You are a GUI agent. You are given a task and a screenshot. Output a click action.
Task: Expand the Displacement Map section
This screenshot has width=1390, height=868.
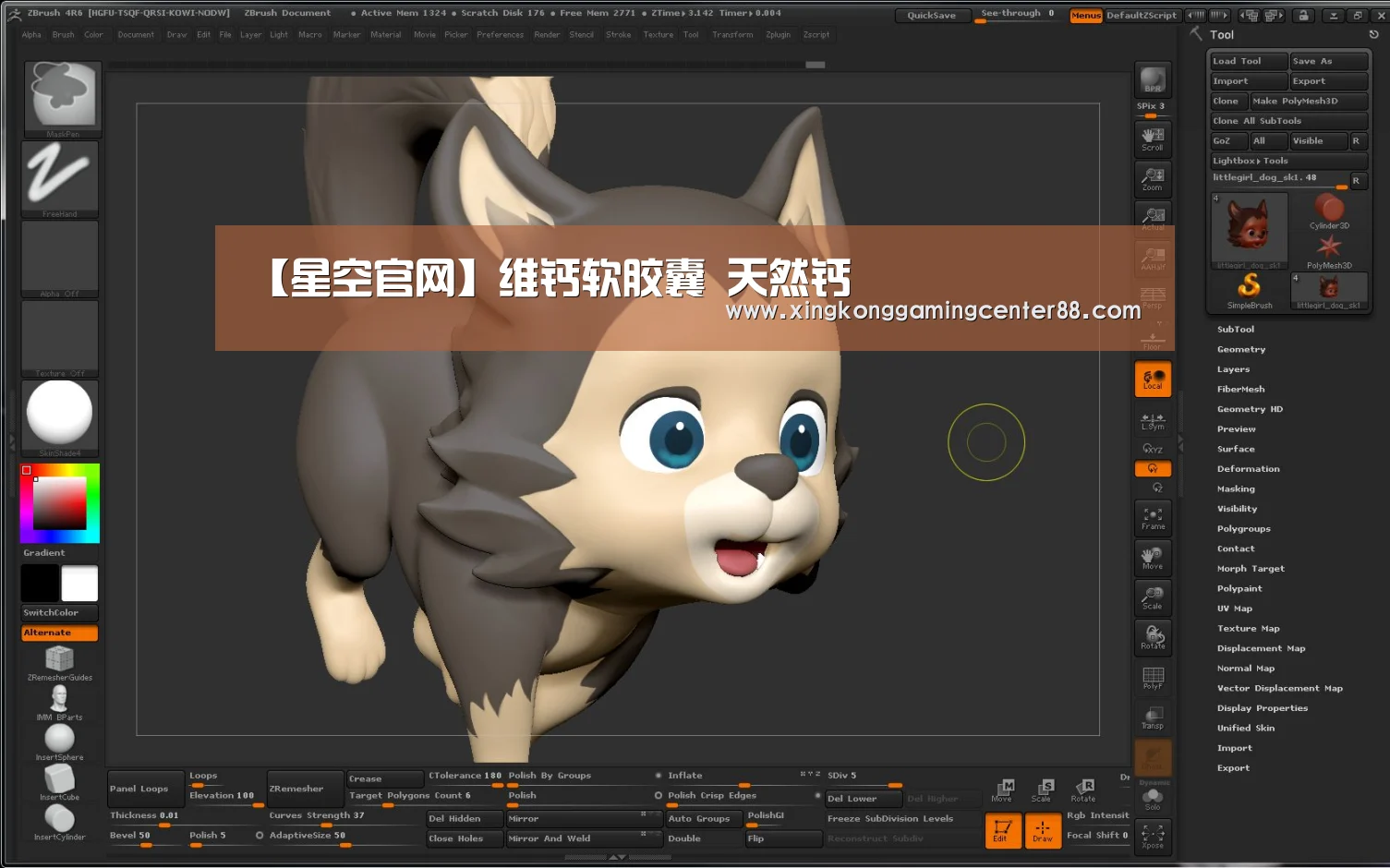1261,648
